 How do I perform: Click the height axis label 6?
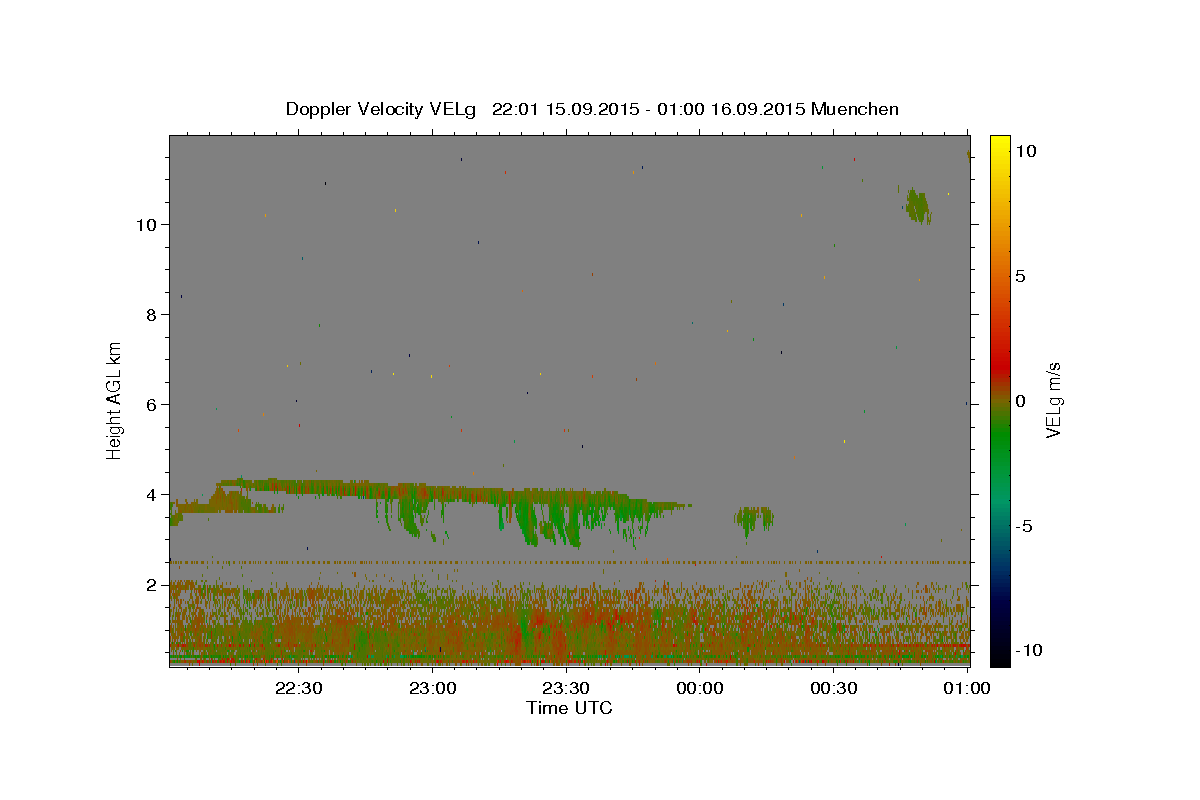[x=151, y=404]
